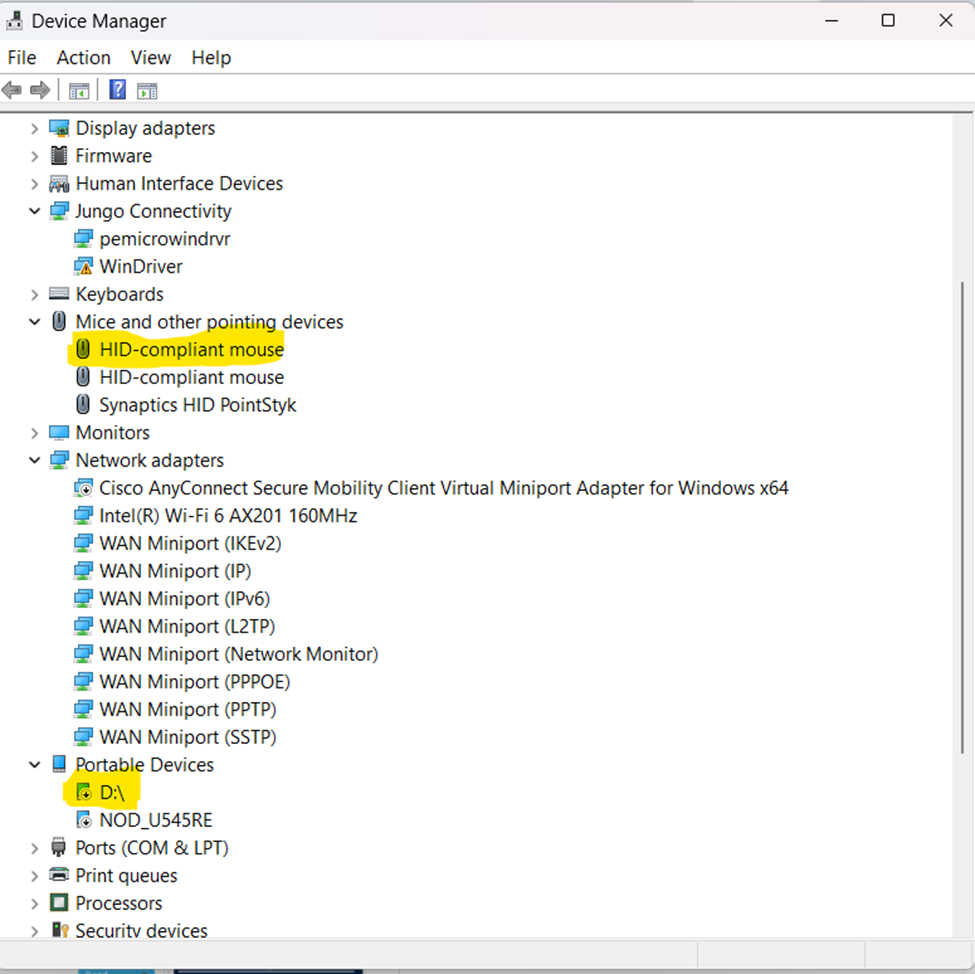Click the Synaptics HID PointStyk mouse icon
The image size is (975, 974).
click(83, 405)
